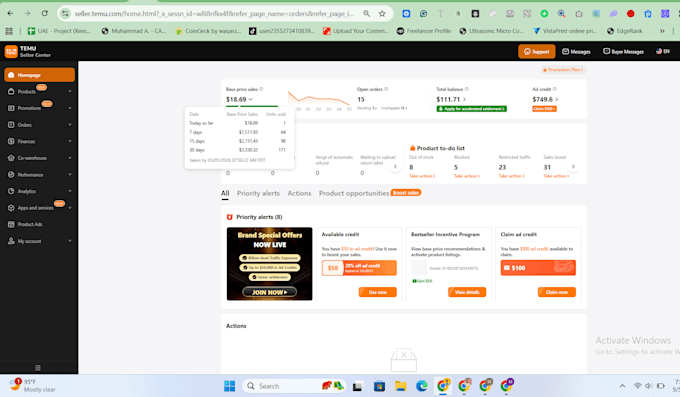Click the Temu Seller Center logo
Viewport: 680px width, 397px height.
28,52
